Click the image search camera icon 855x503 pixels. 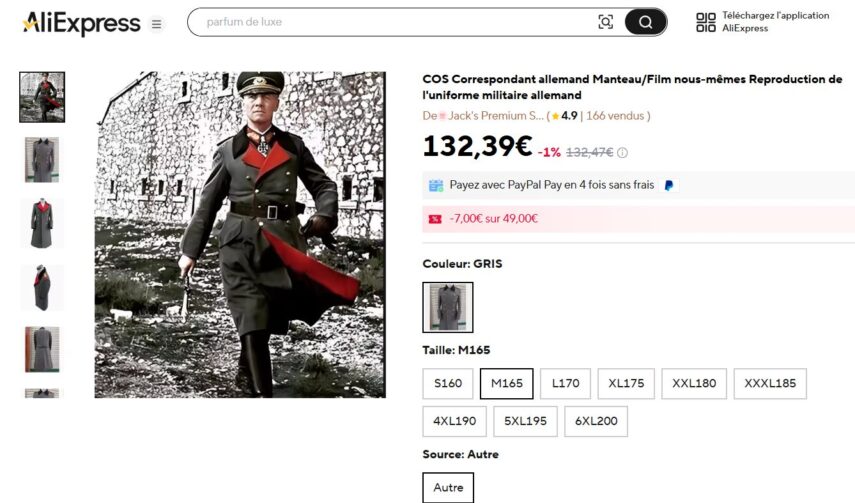pos(605,22)
